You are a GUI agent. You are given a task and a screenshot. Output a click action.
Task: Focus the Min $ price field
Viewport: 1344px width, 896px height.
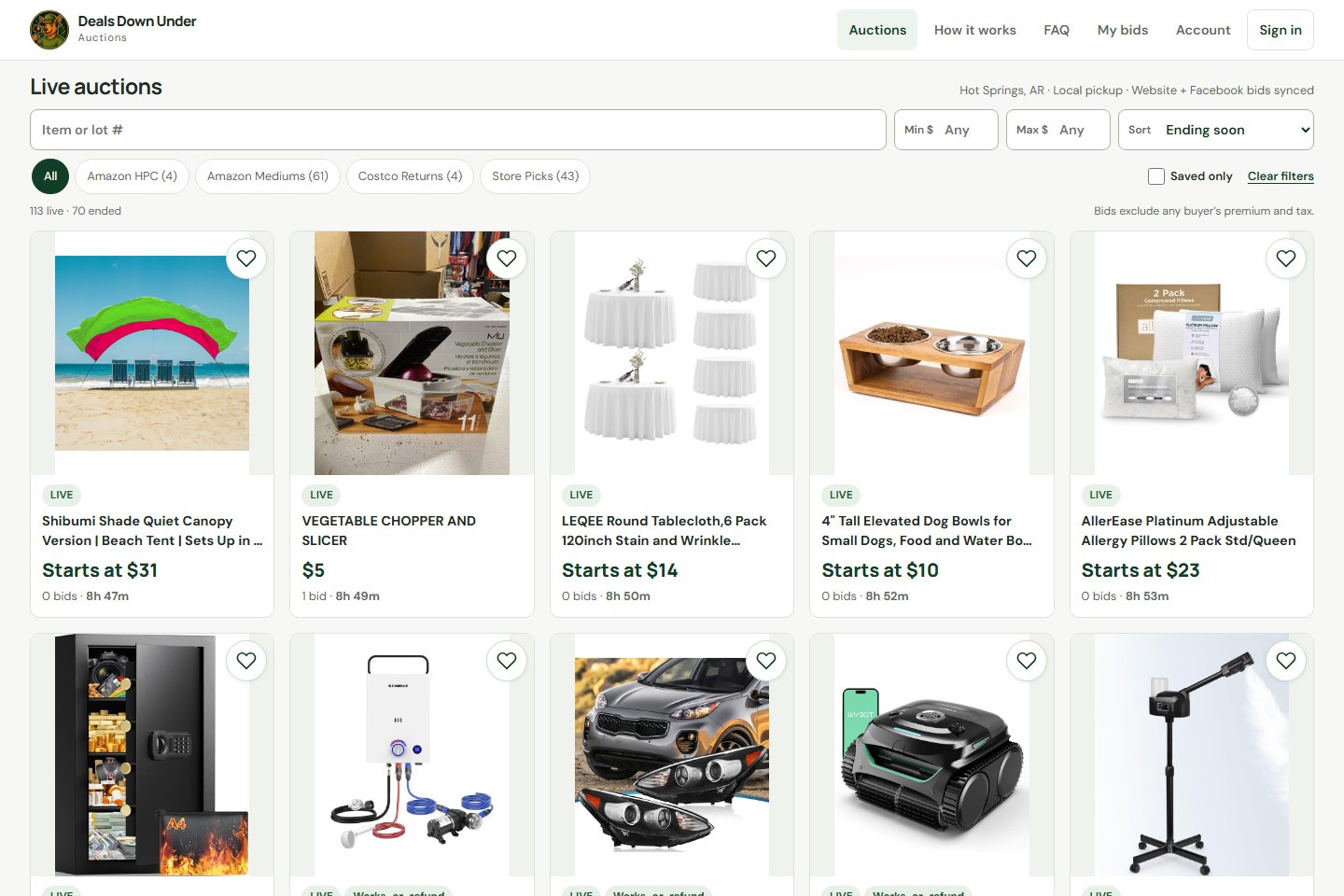[x=946, y=130]
